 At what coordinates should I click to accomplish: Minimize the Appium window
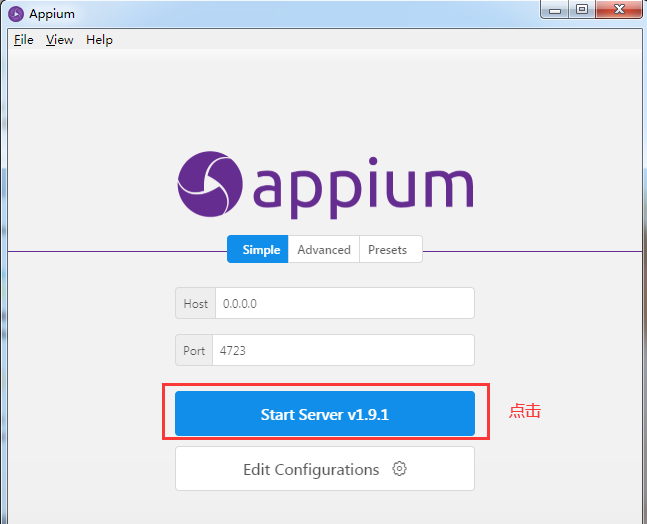555,9
